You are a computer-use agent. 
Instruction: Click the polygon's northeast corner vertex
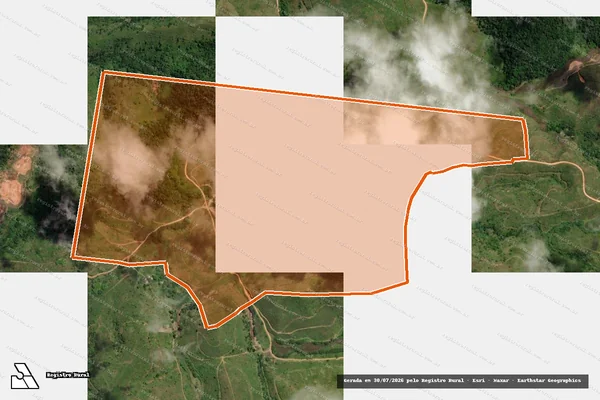tap(523, 119)
